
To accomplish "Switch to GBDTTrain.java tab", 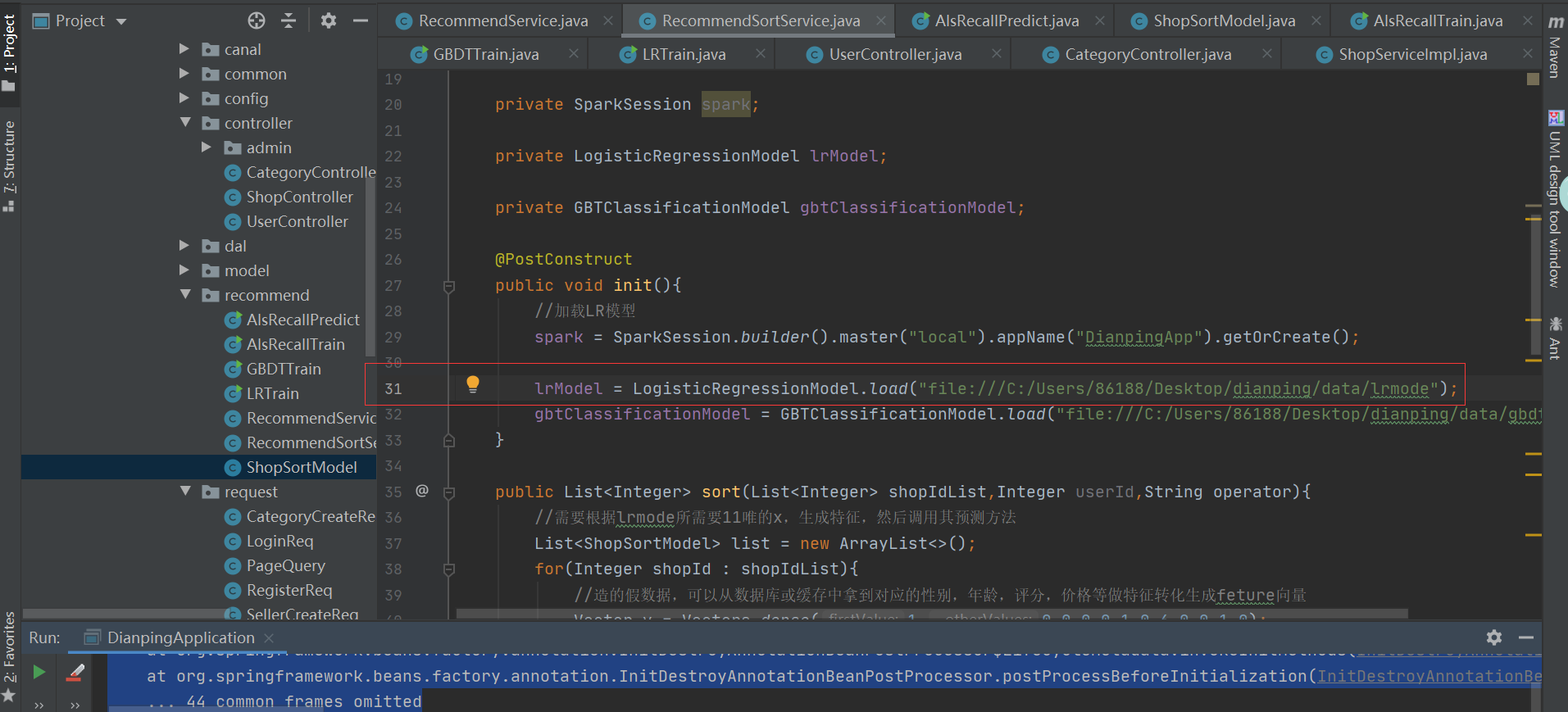I will point(485,55).
